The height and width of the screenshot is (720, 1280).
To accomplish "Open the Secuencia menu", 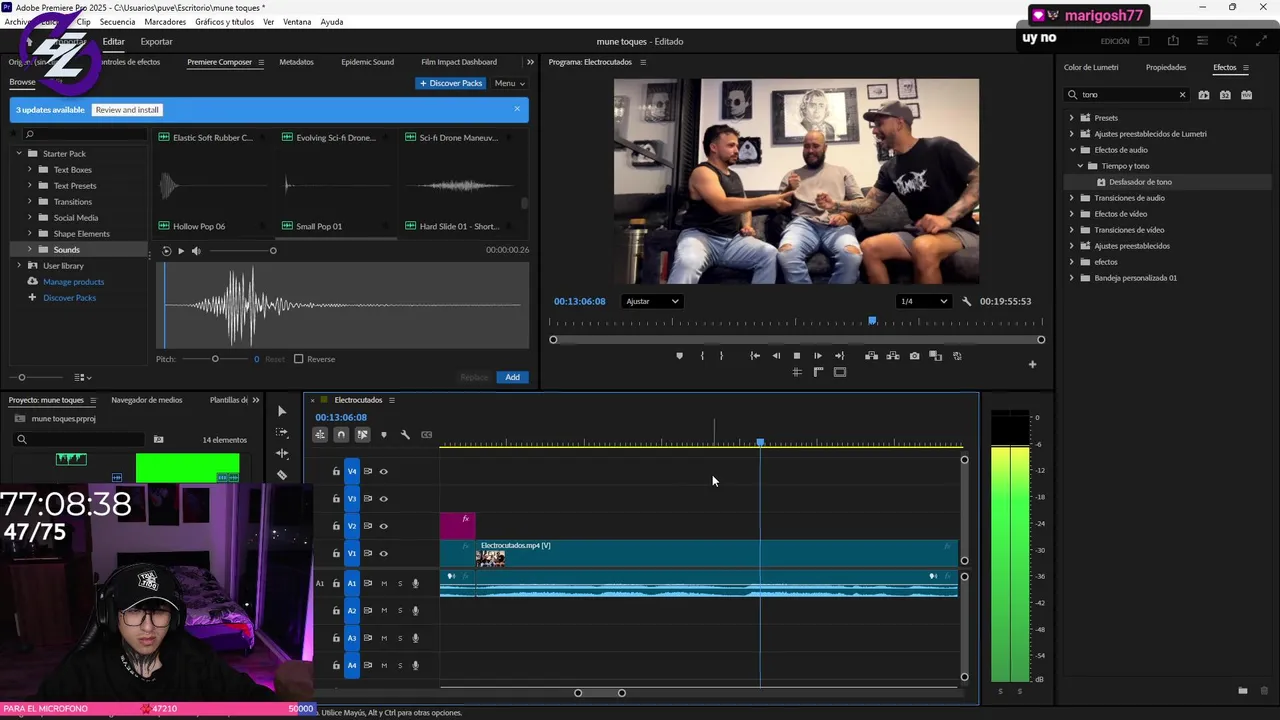I will click(117, 22).
